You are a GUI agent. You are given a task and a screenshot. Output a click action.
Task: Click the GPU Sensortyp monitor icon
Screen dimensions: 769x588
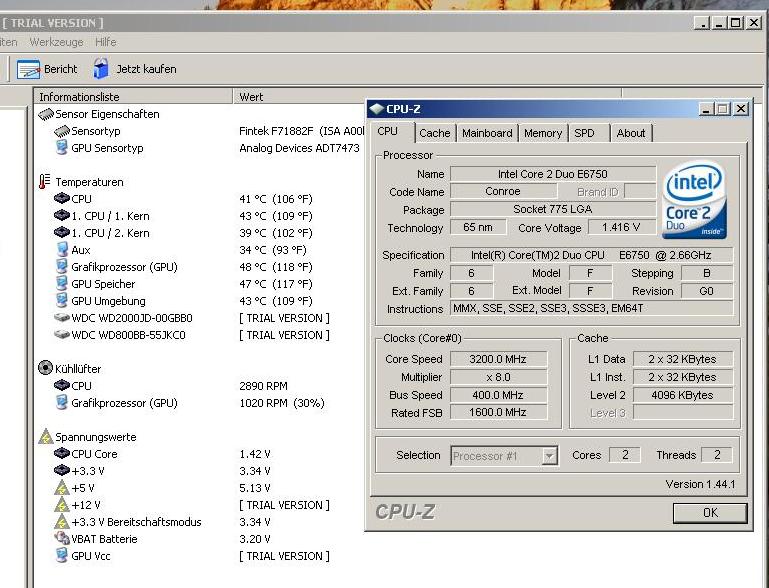[62, 148]
